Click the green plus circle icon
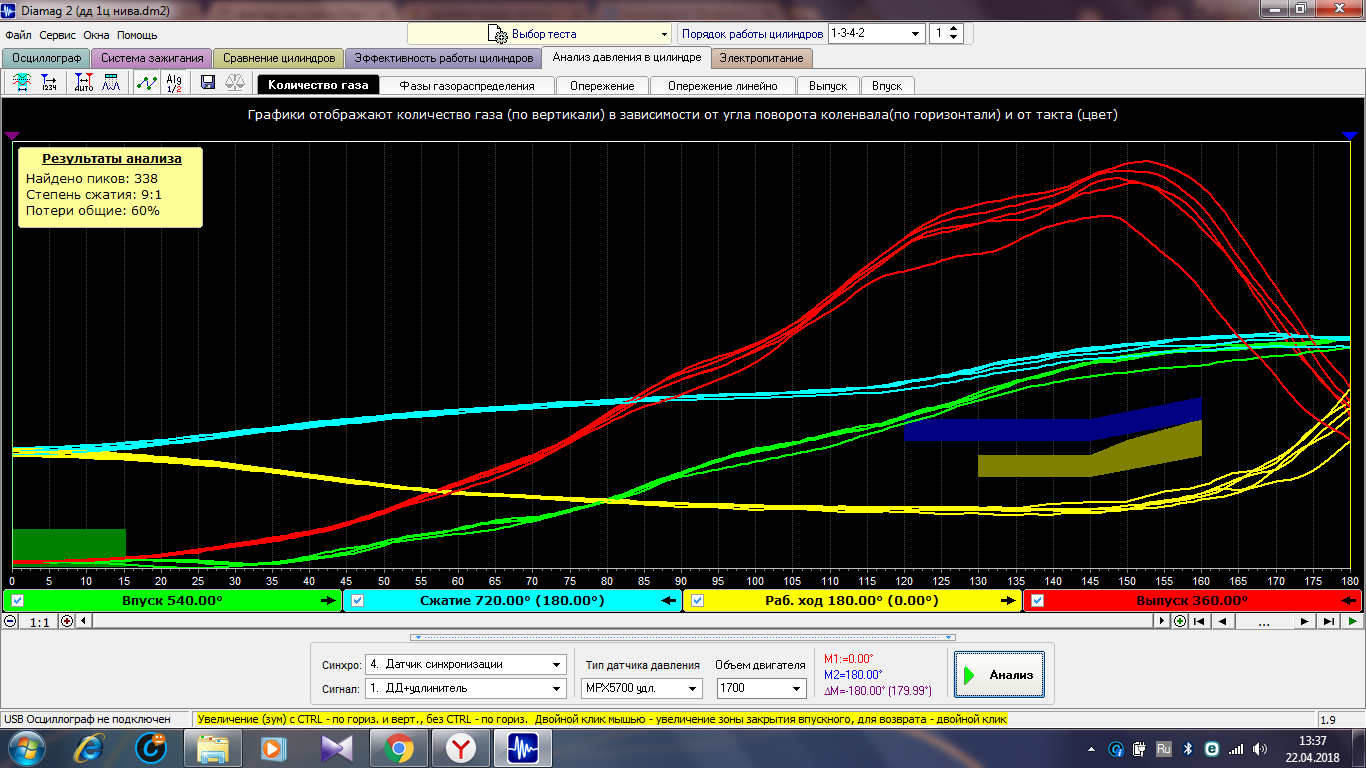The image size is (1366, 768). tap(1180, 621)
